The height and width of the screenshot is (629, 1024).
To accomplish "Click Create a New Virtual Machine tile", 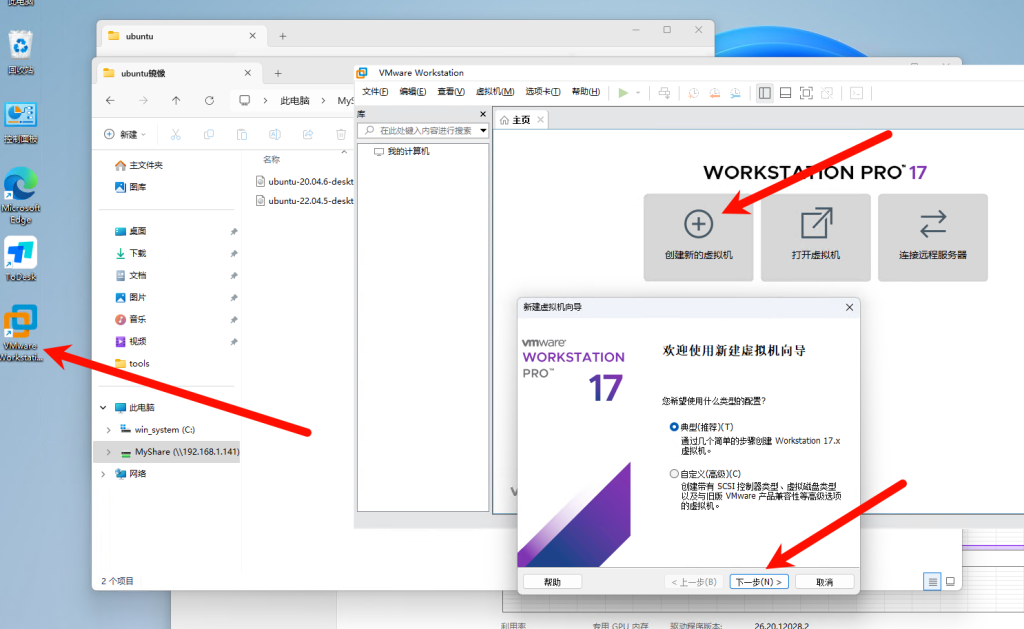I will click(698, 237).
